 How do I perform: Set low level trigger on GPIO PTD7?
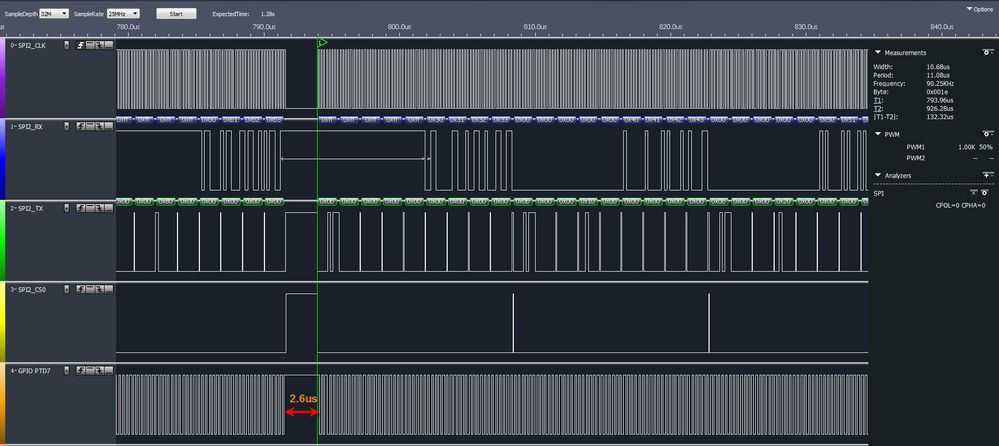(x=109, y=370)
